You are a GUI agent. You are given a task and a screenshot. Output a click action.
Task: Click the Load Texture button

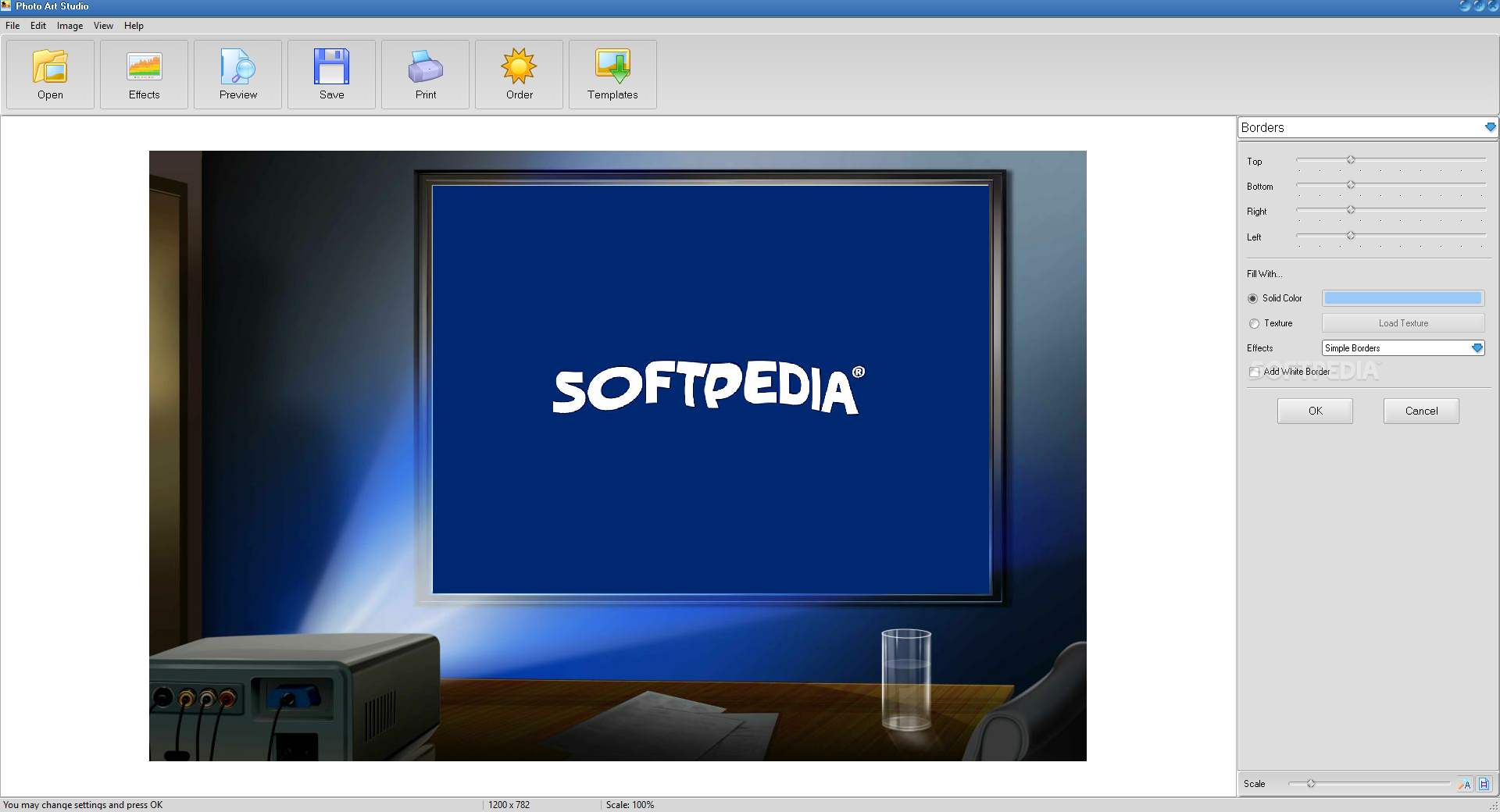tap(1403, 323)
